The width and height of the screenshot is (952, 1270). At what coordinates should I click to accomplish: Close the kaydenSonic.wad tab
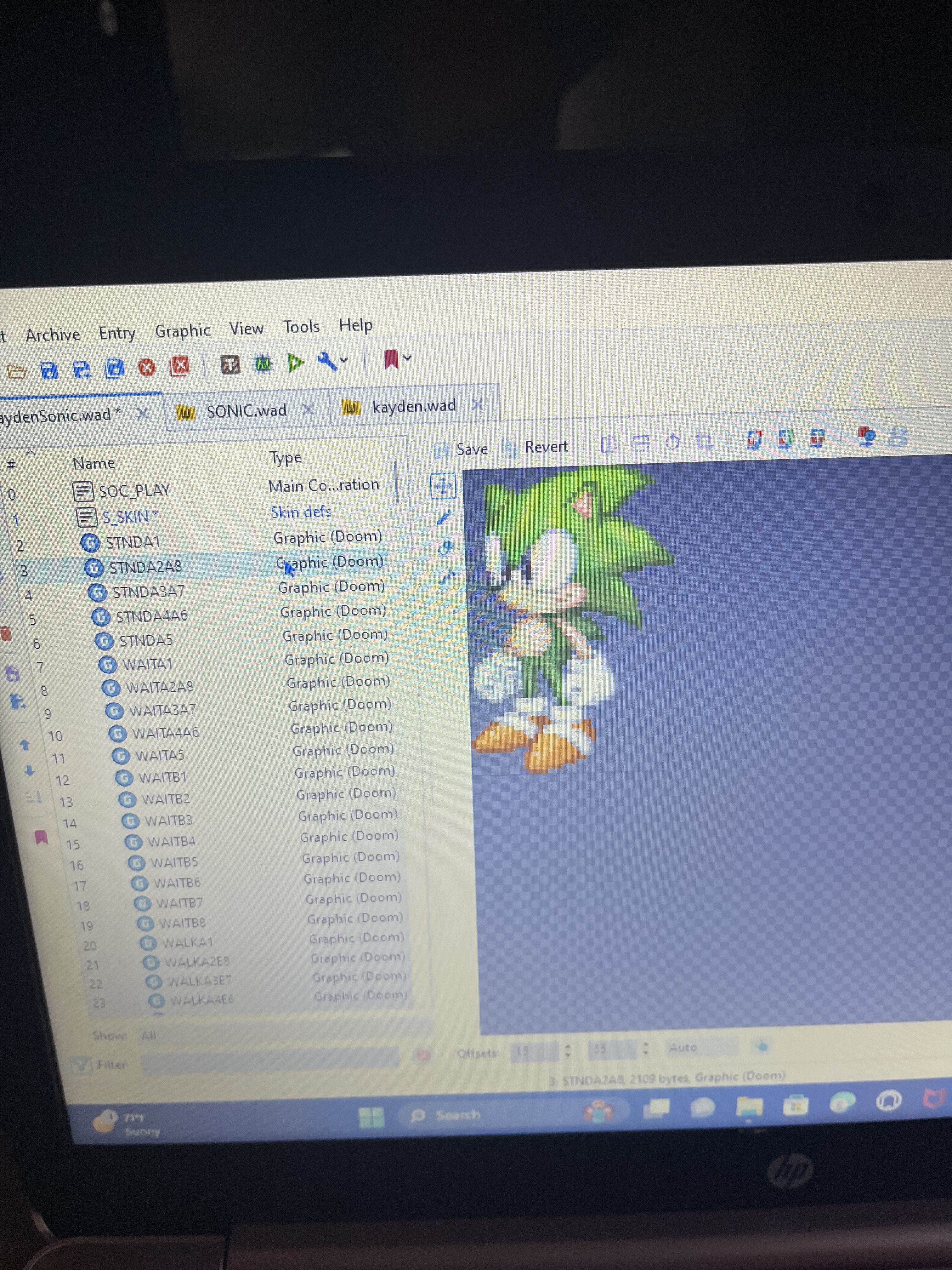click(x=143, y=413)
